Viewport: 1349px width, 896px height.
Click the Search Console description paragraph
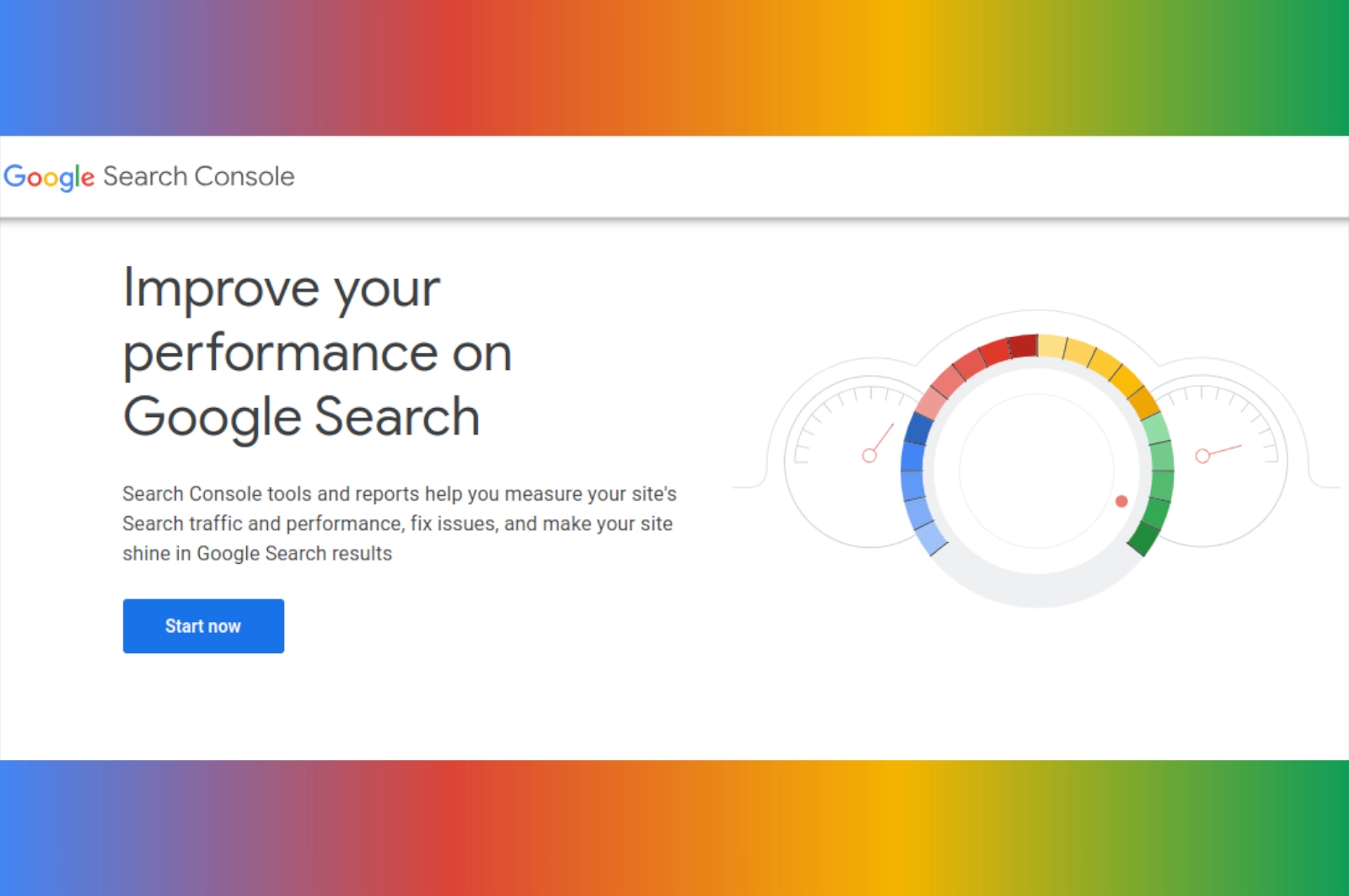click(x=400, y=523)
